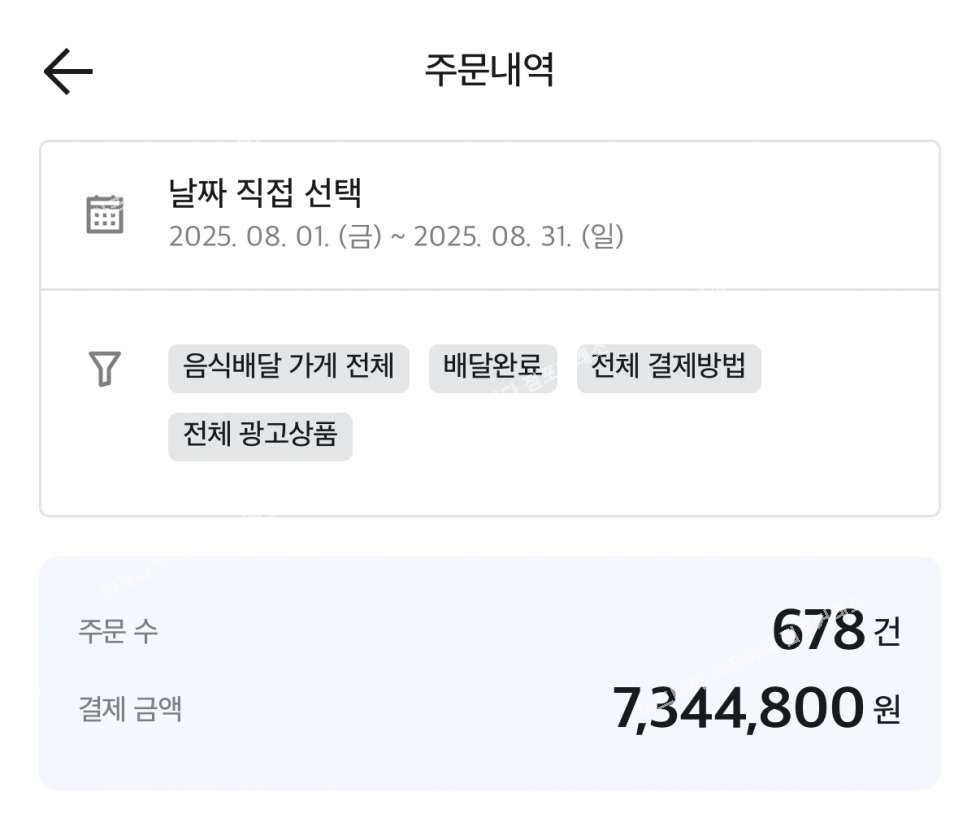Click the 주문내역 page title
980x822 pixels.
[x=489, y=71]
